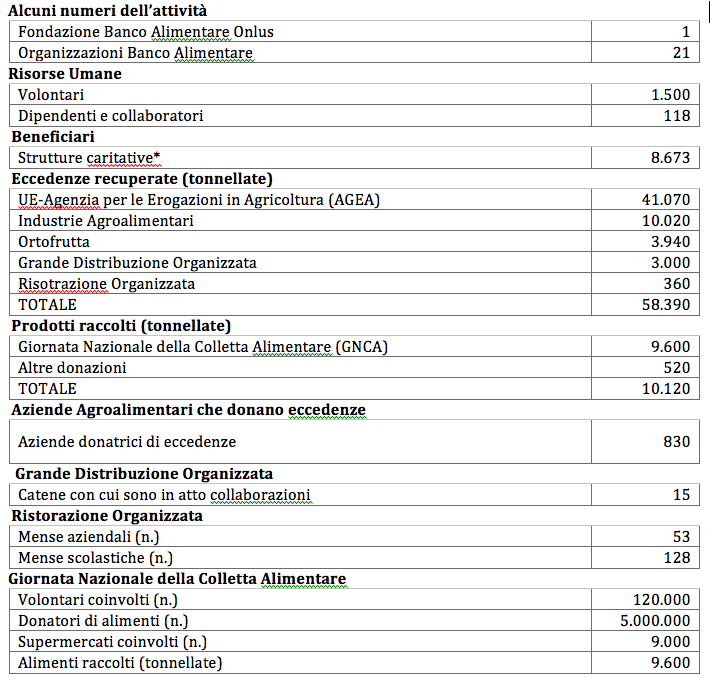Click the value 128
This screenshot has width=710, height=688.
[677, 558]
